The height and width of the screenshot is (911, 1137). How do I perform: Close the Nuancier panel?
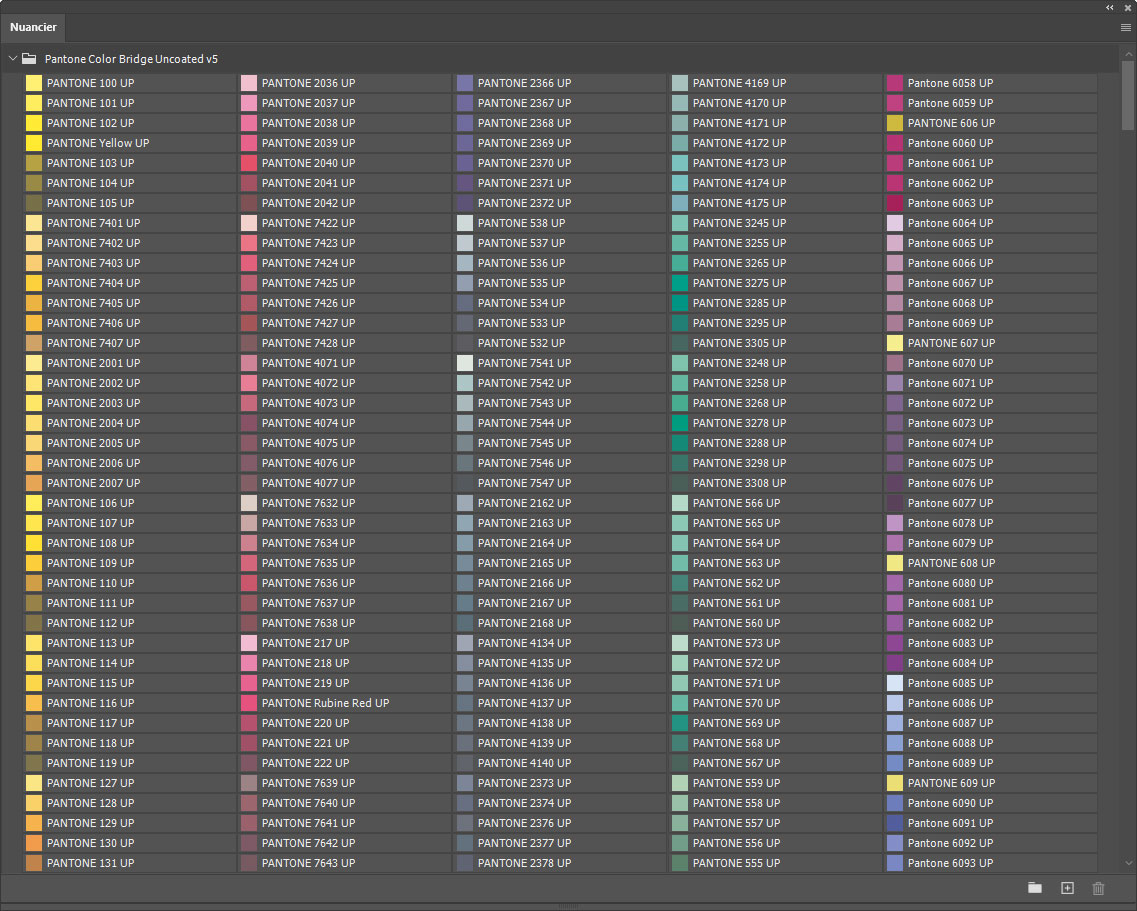coord(1127,7)
